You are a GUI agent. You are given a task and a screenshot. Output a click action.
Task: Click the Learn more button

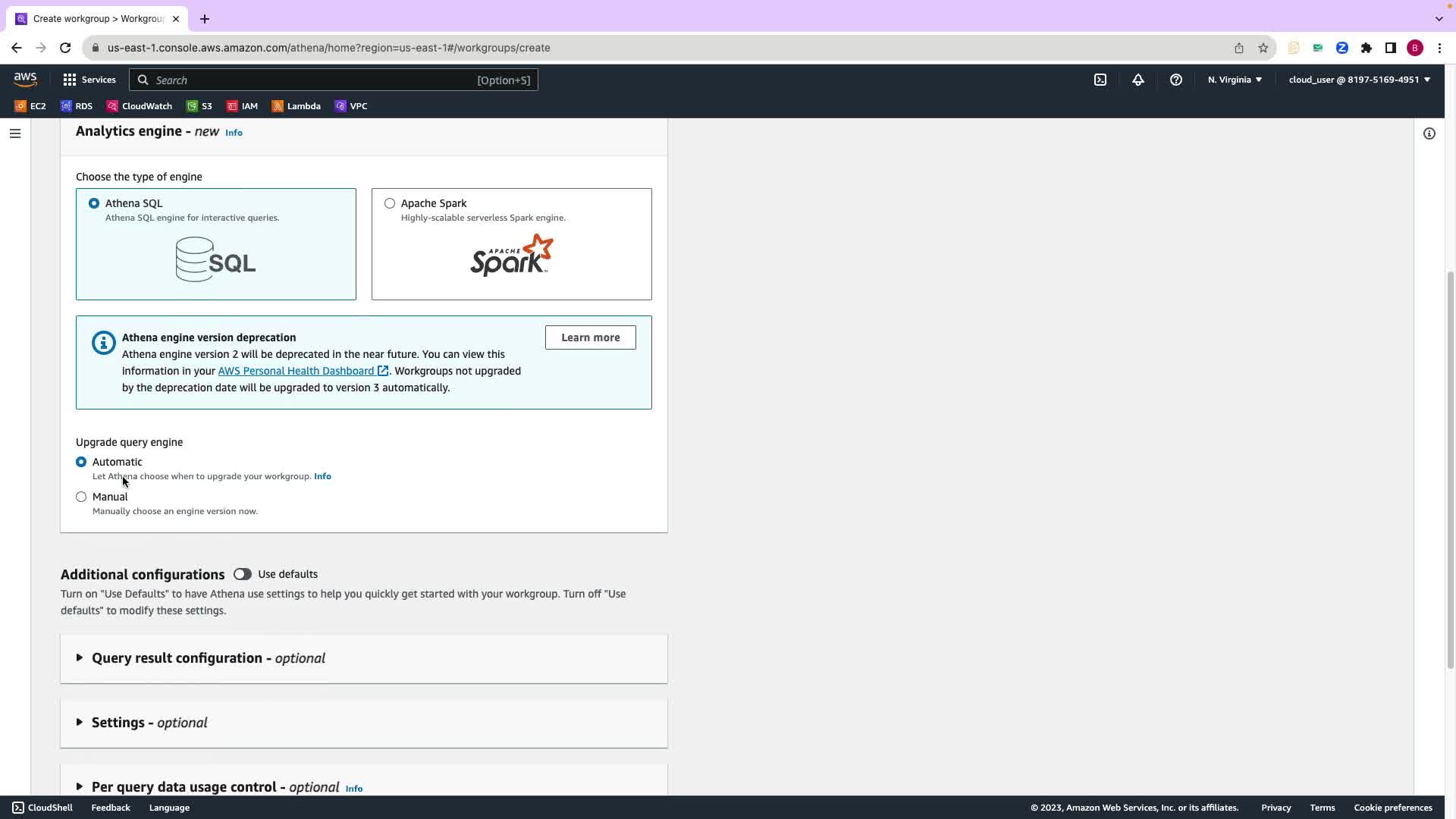[590, 337]
